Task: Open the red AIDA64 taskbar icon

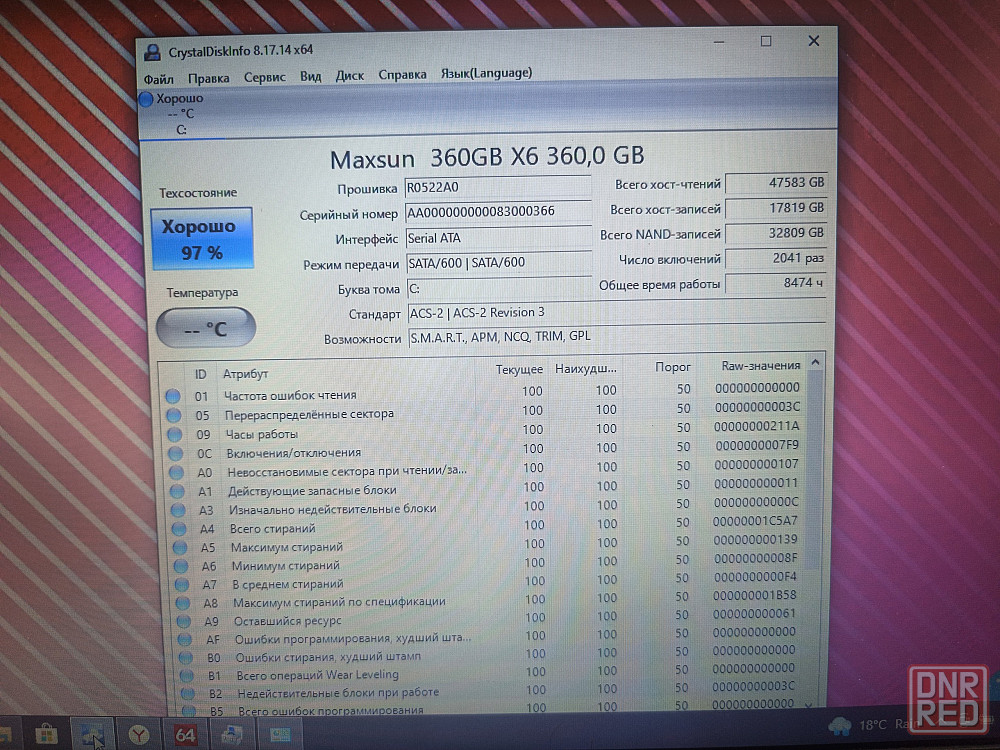Action: coord(185,735)
